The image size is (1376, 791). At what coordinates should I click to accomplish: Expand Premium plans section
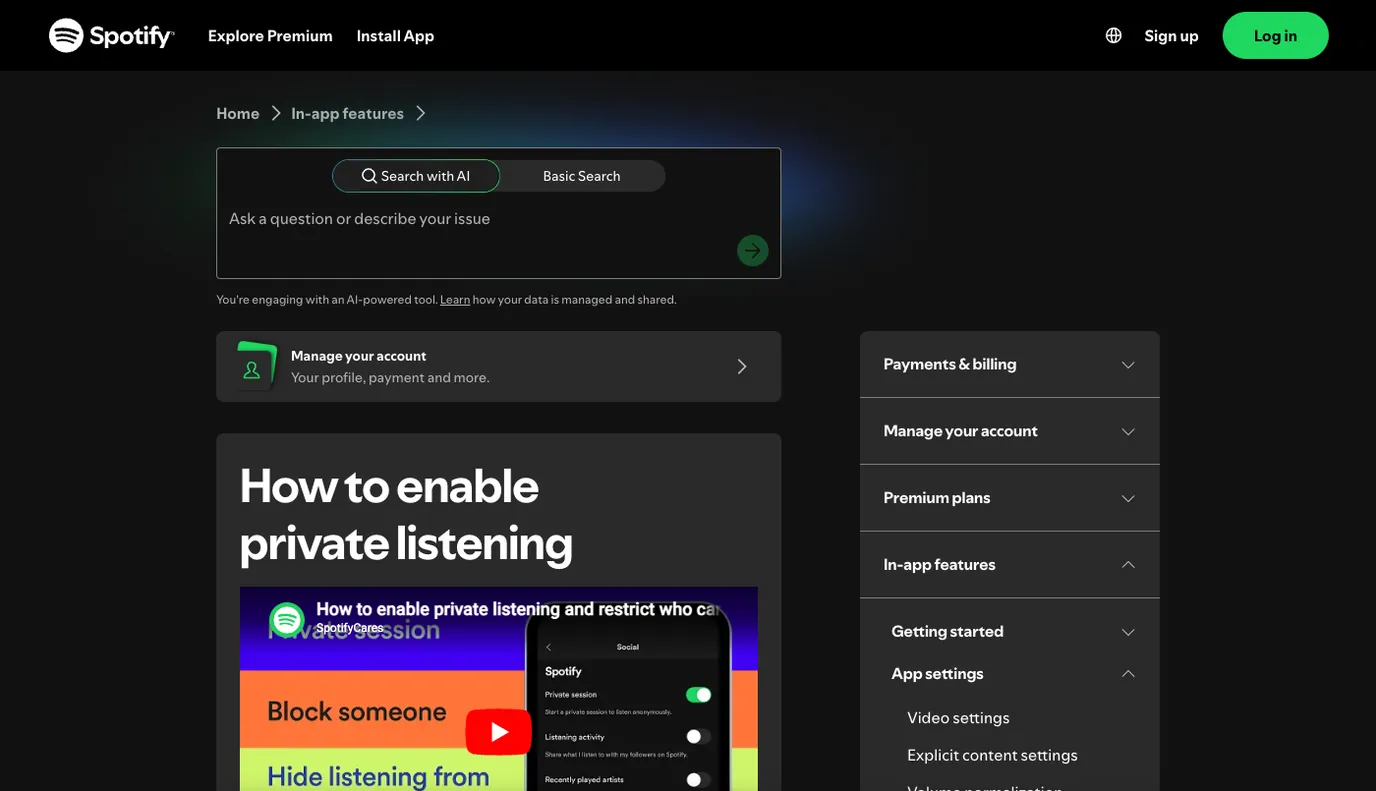click(x=1010, y=498)
